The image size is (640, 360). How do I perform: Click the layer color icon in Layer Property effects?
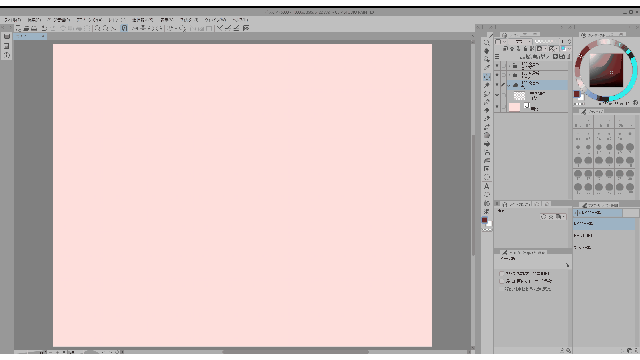pos(560,217)
